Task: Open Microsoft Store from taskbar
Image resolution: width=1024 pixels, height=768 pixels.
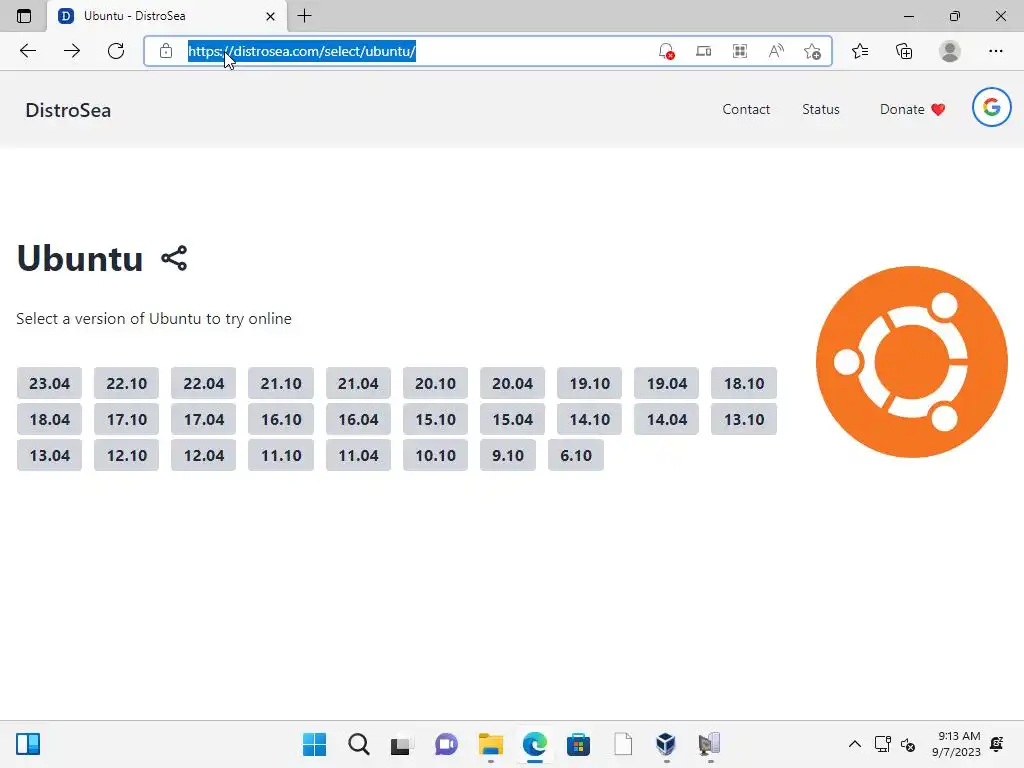Action: coord(579,744)
